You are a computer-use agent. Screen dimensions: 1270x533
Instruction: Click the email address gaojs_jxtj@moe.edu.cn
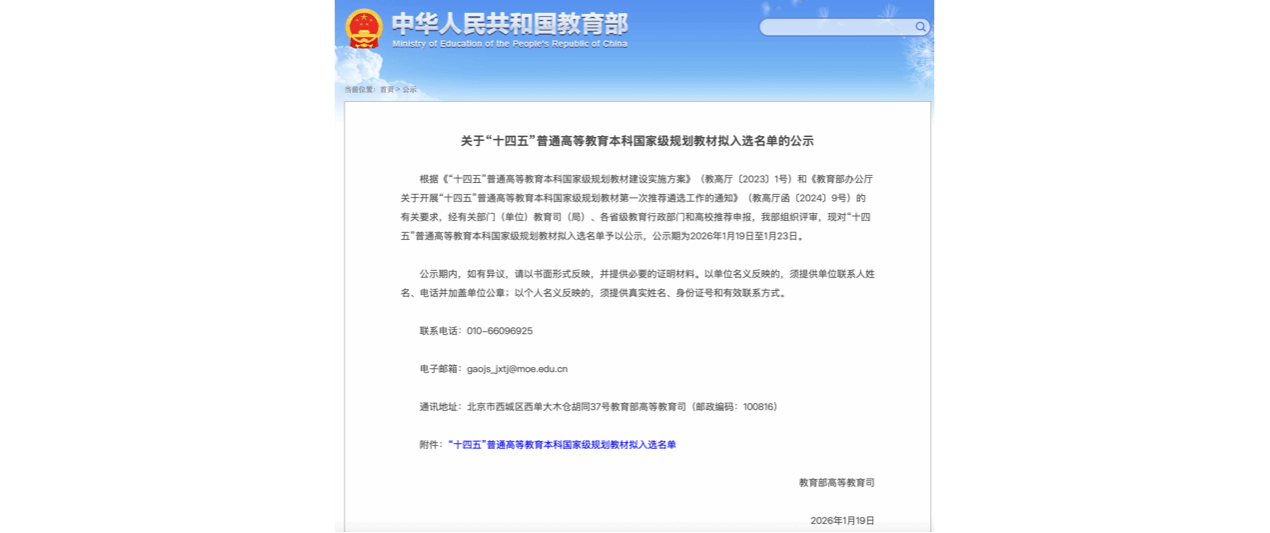tap(517, 369)
